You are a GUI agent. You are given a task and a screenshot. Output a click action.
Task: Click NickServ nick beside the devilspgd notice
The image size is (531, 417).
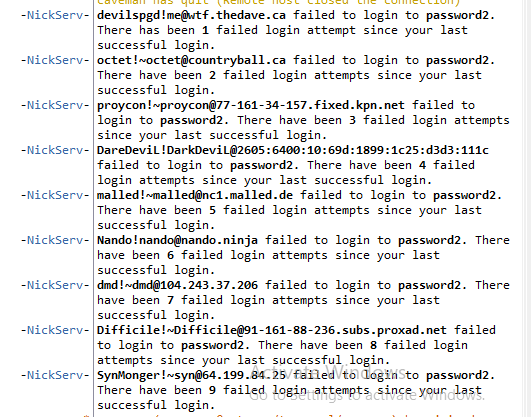click(x=55, y=15)
